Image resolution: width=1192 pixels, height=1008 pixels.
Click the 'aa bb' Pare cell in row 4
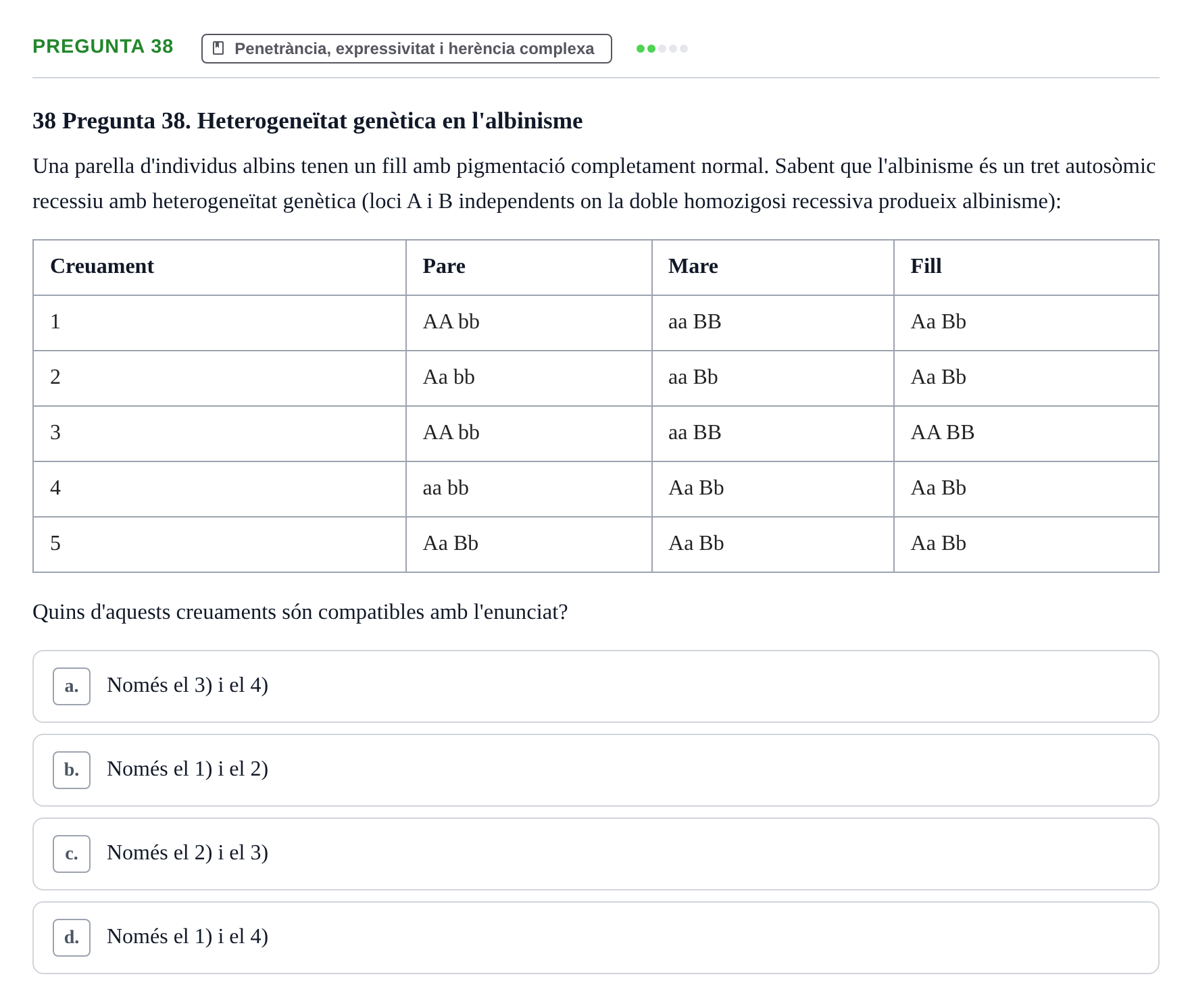click(529, 489)
